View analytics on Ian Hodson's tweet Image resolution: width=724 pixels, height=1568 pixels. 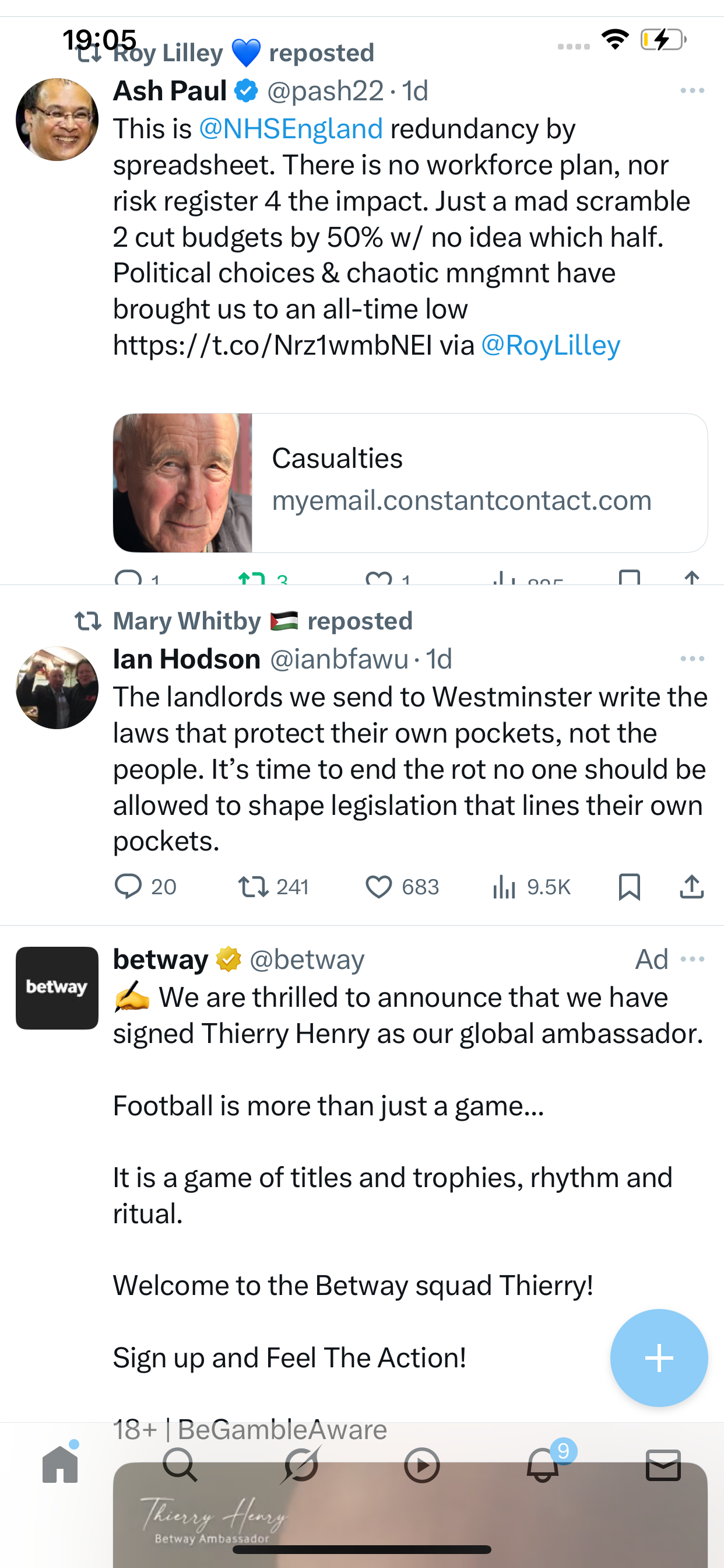tap(504, 886)
